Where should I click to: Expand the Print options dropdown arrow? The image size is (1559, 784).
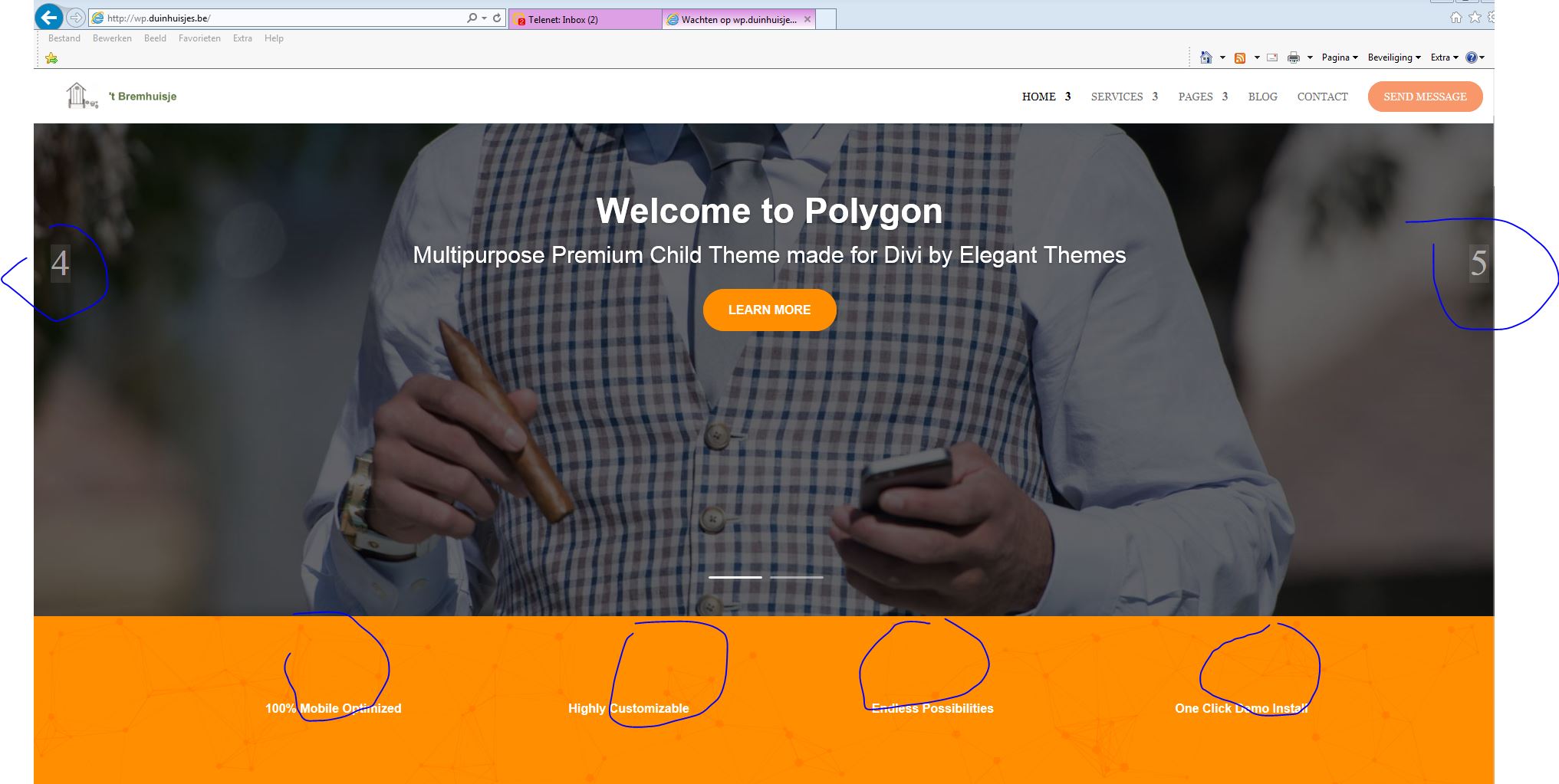click(x=1310, y=57)
